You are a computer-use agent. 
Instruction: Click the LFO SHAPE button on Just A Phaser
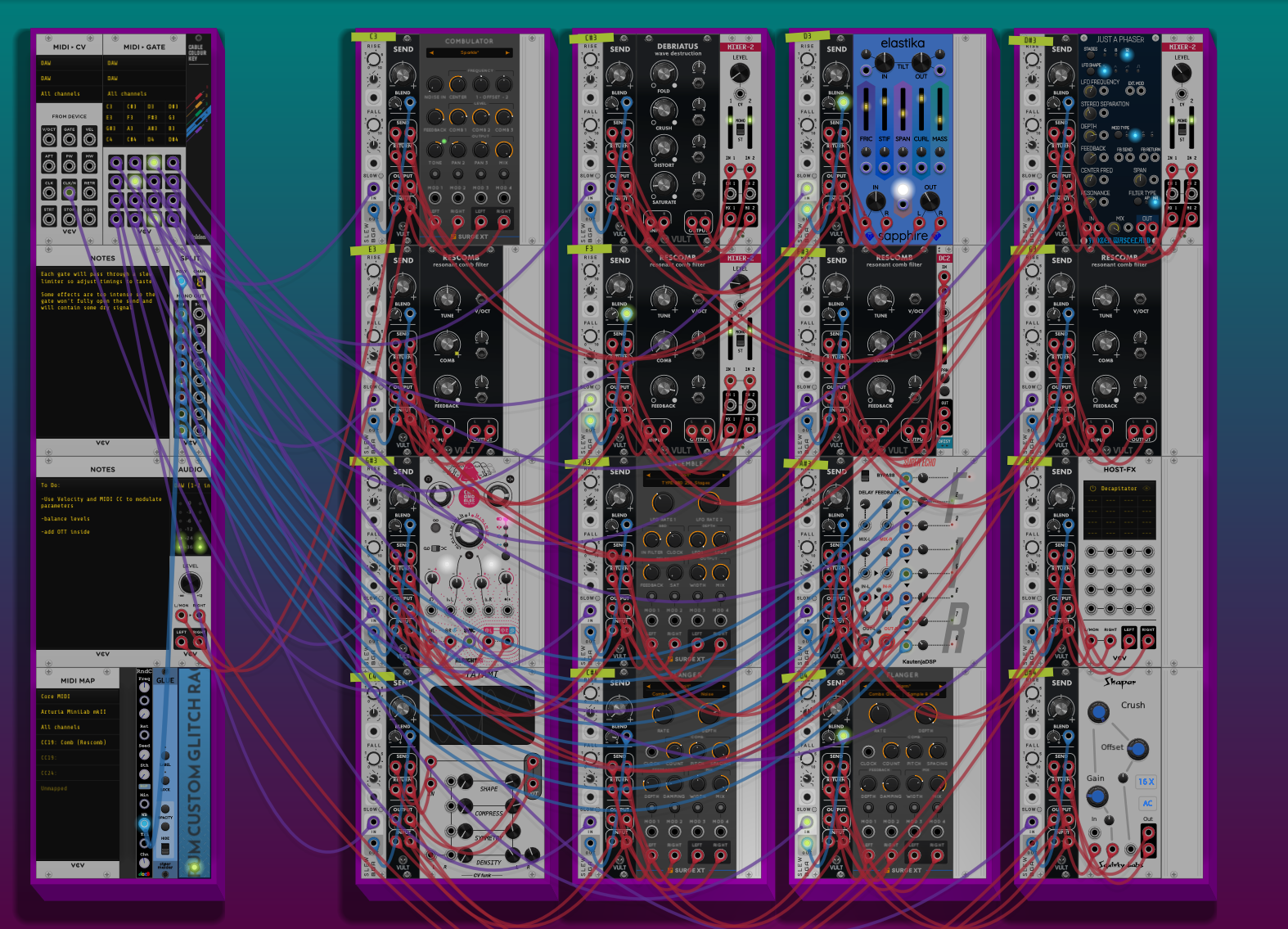[x=1090, y=71]
